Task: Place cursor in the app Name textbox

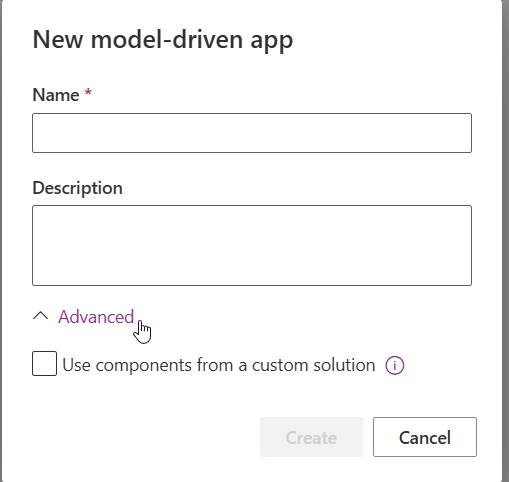Action: (x=252, y=133)
